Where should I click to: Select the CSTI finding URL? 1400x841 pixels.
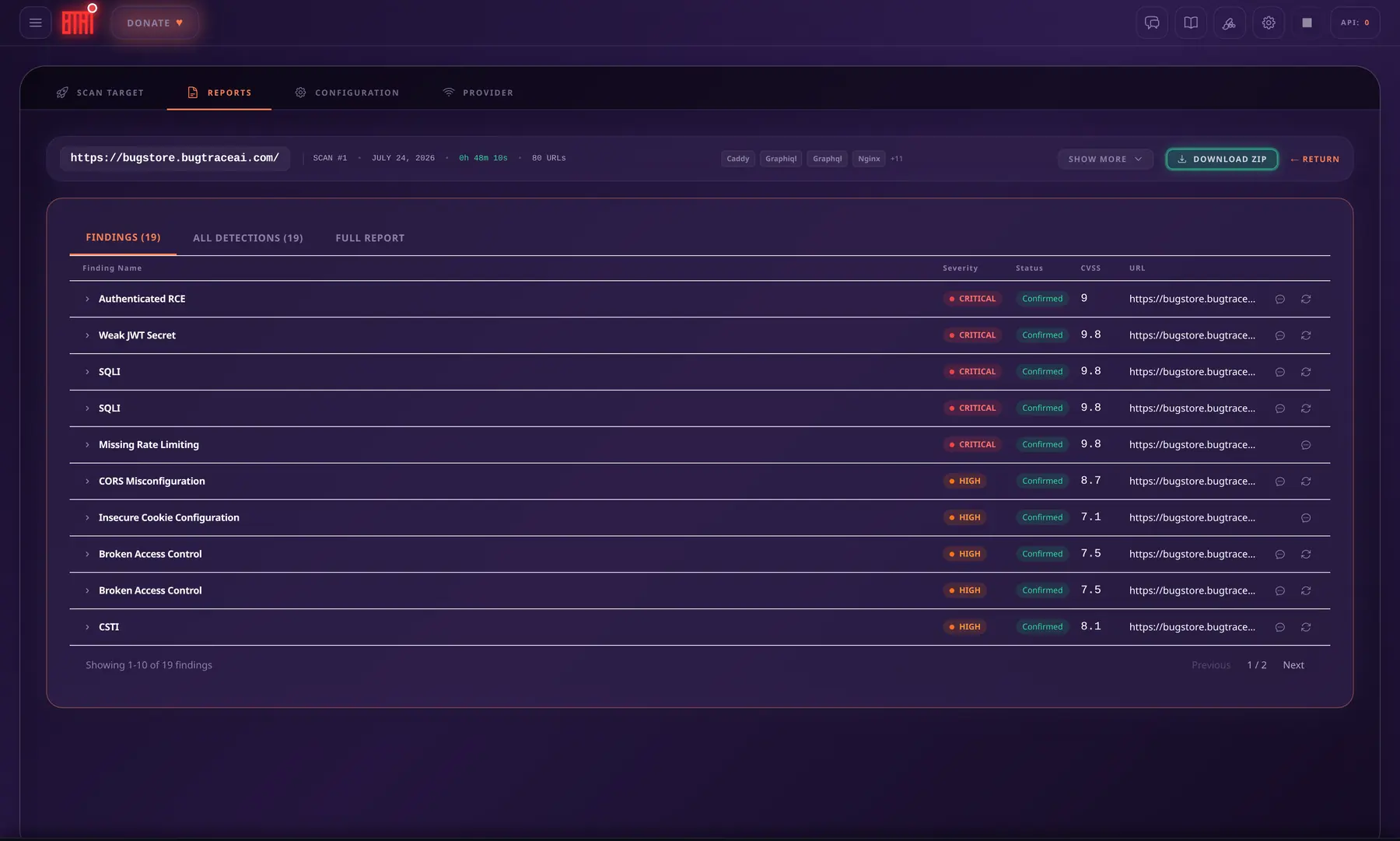(1192, 627)
